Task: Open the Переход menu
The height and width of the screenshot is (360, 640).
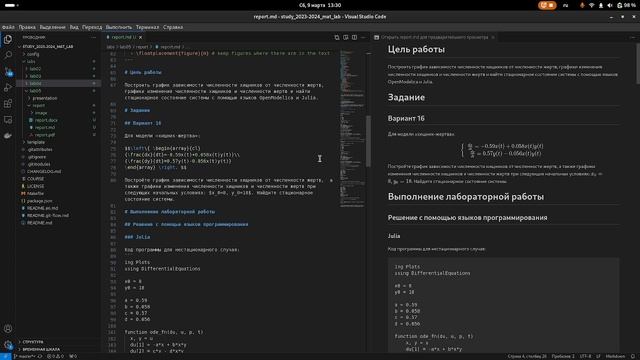Action: coord(92,27)
